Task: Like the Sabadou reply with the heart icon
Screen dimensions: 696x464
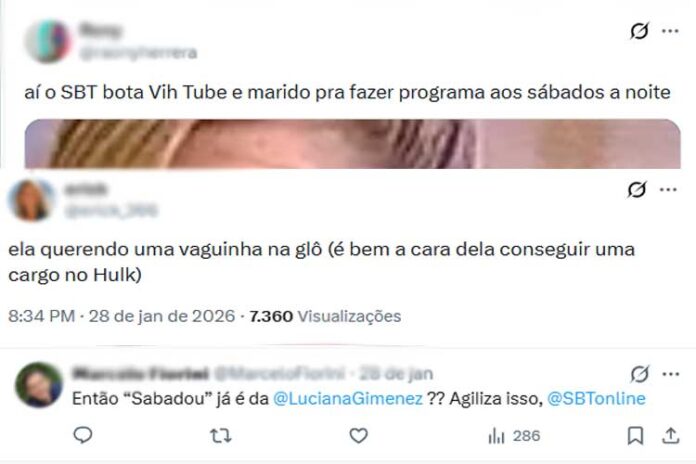Action: [359, 436]
